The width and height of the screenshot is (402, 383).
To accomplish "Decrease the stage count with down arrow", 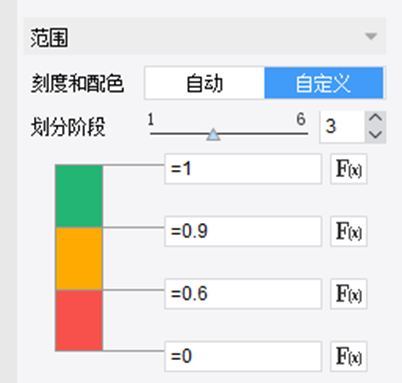I will pyautogui.click(x=376, y=135).
